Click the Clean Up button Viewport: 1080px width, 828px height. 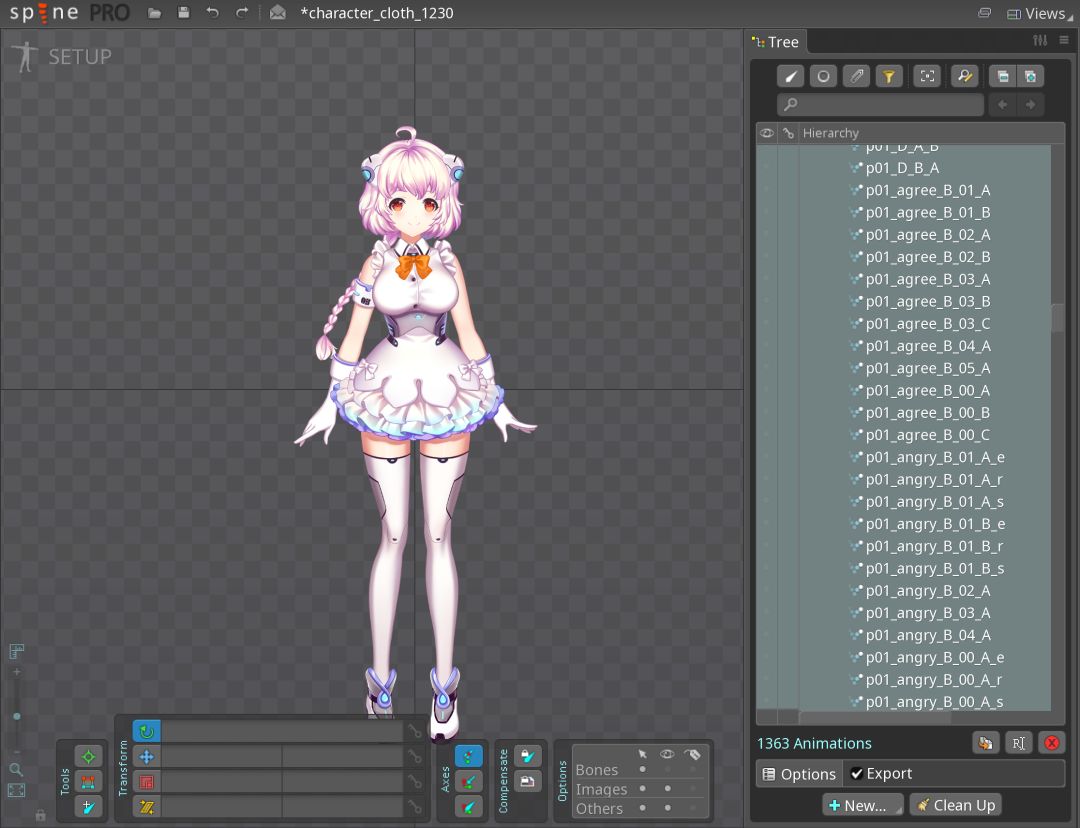click(x=955, y=805)
